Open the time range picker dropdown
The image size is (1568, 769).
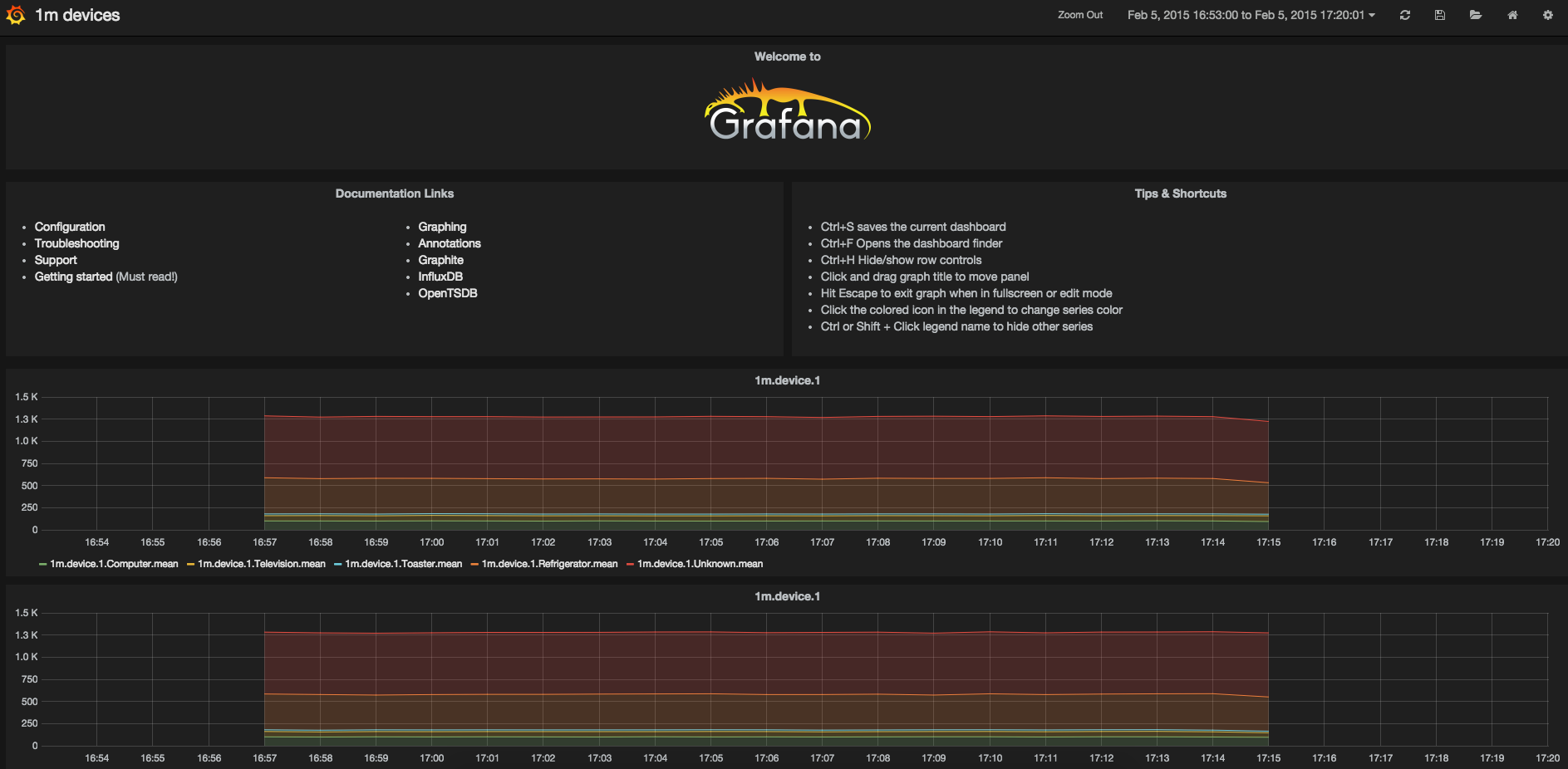coord(1251,15)
